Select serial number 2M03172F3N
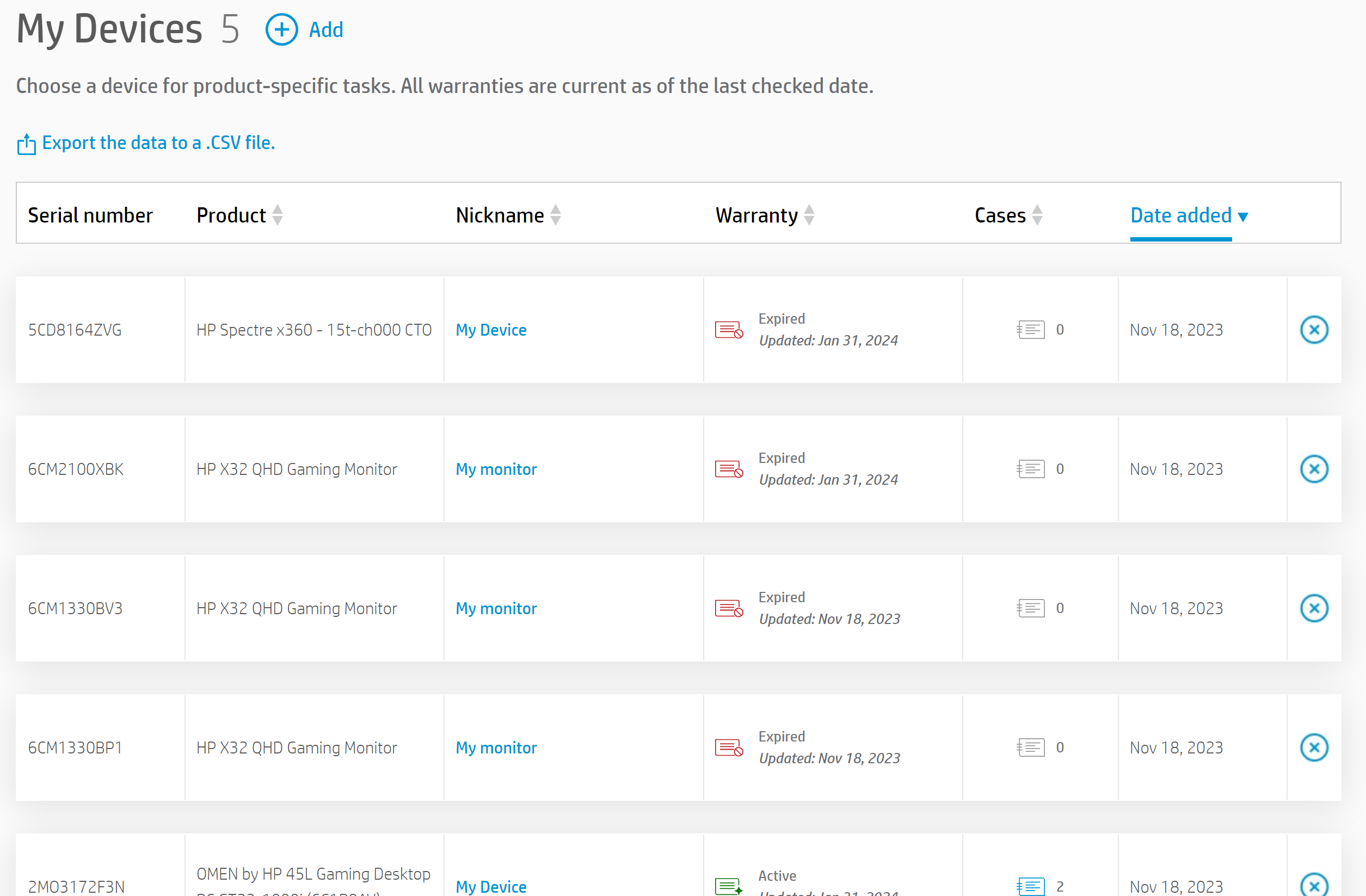This screenshot has width=1366, height=896. click(76, 886)
